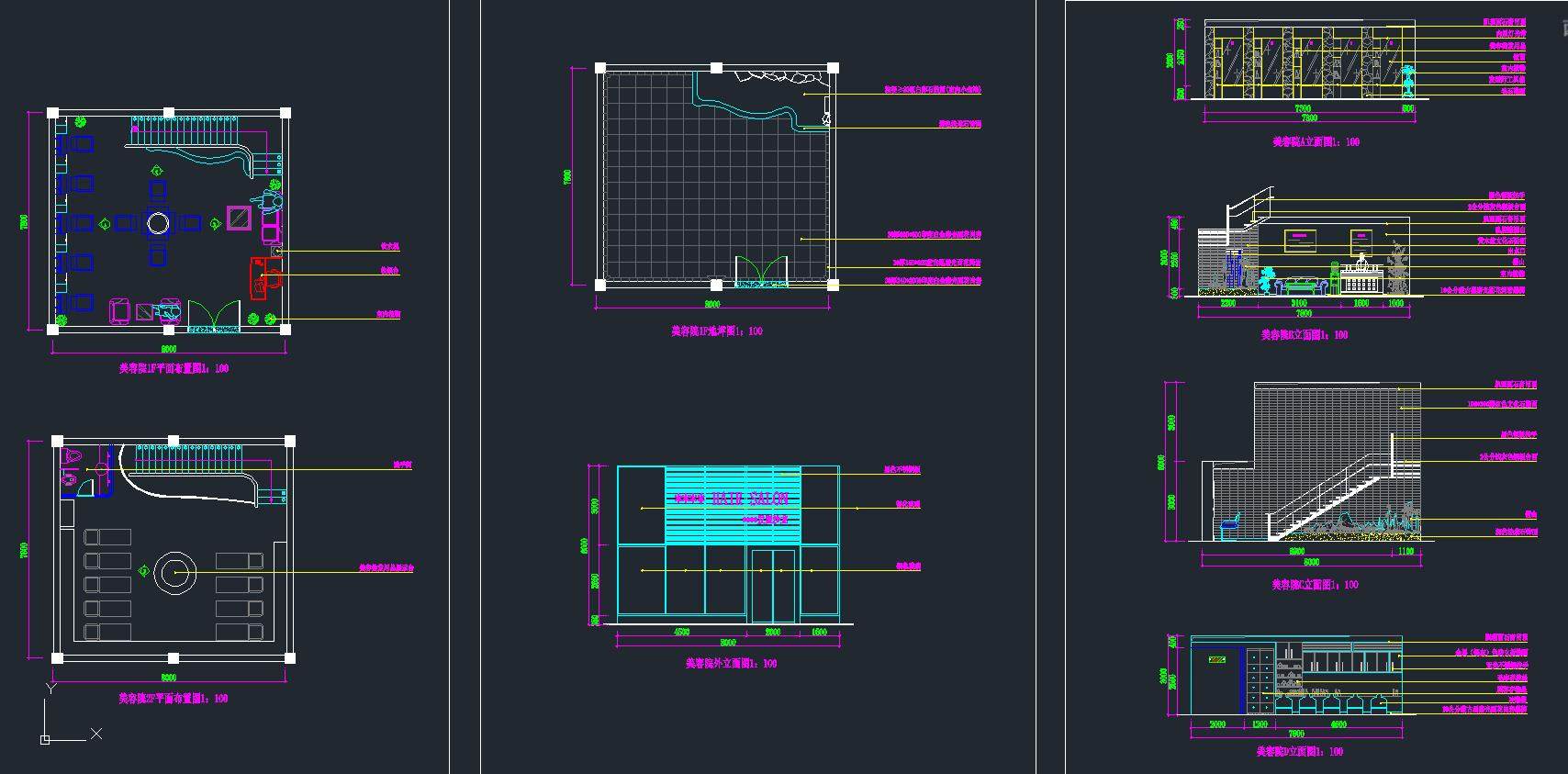Select the round central table on 1F plan
Viewport: 1568px width, 774px height.
click(158, 223)
